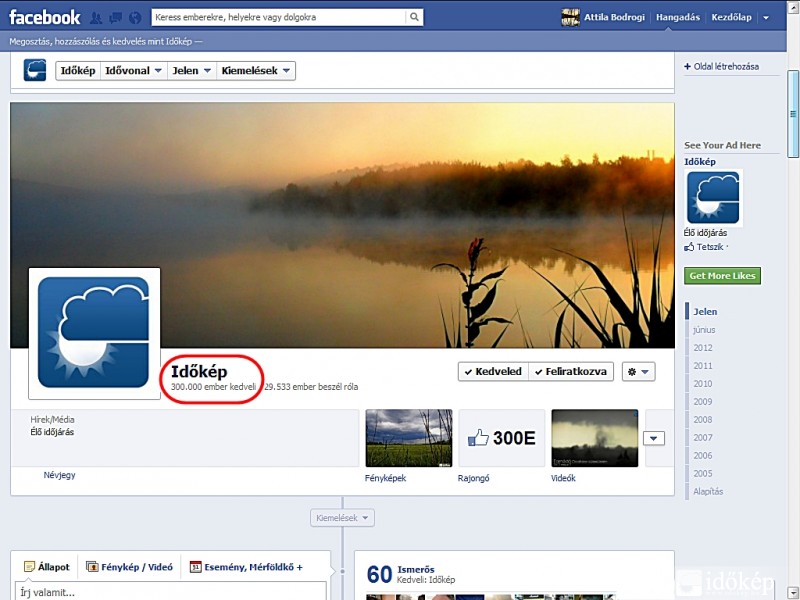The width and height of the screenshot is (800, 600).
Task: Toggle the Feliratkozva subscription button
Action: (x=571, y=372)
